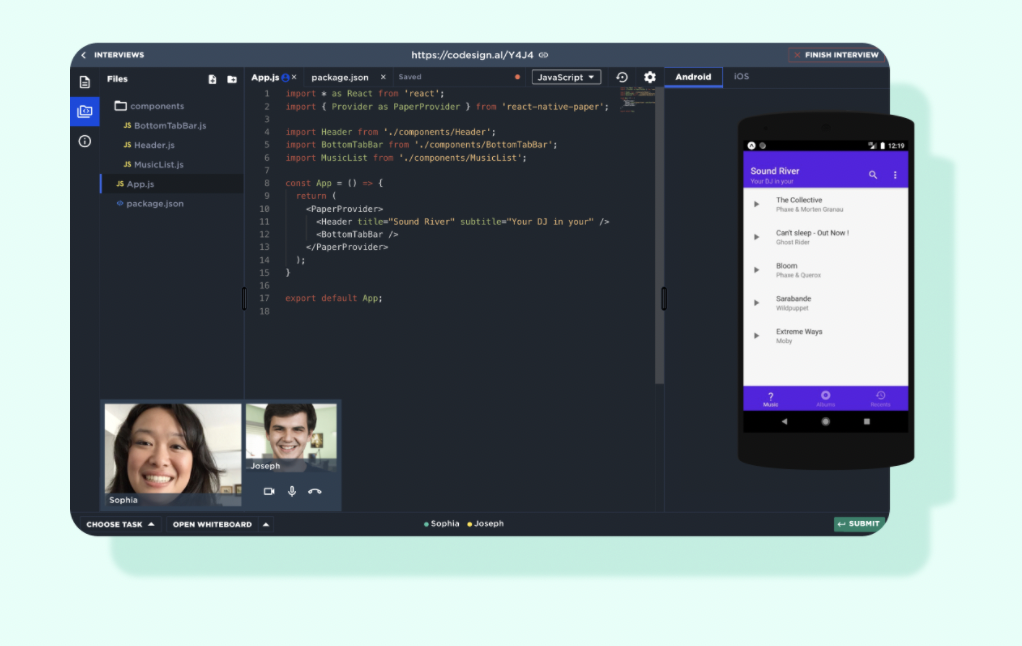
Task: Click the preview pane resize handle
Action: pyautogui.click(x=664, y=299)
